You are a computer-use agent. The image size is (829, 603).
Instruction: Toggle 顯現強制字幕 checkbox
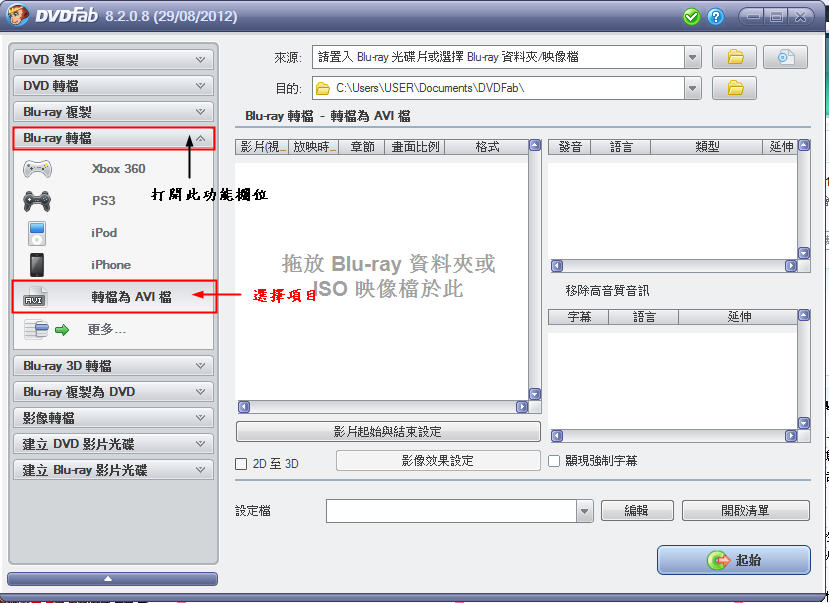(x=554, y=461)
